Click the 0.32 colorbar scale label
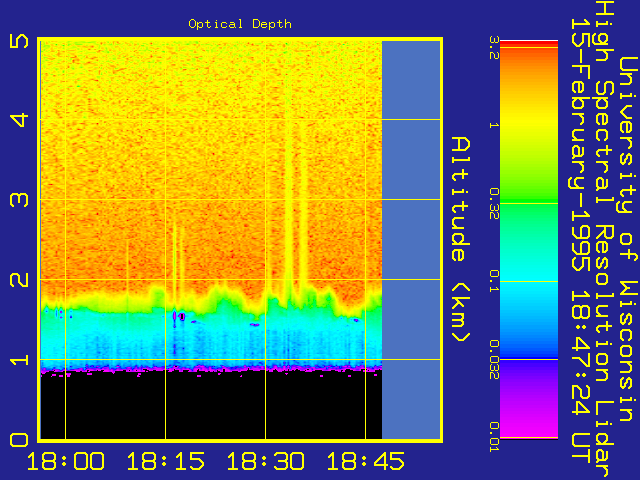Viewport: 640px width, 480px height. (x=494, y=203)
